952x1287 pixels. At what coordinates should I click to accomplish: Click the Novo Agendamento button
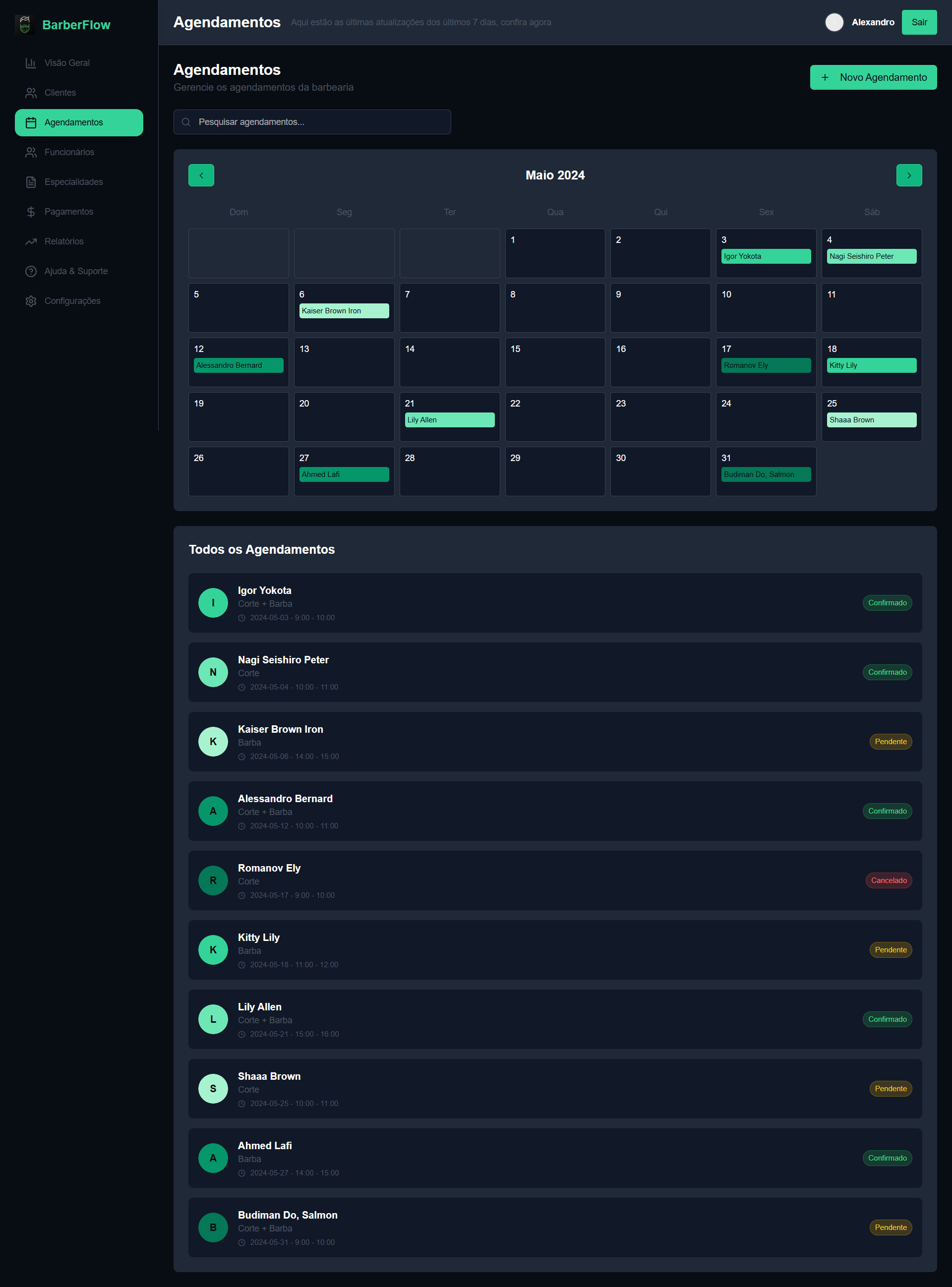(x=873, y=77)
